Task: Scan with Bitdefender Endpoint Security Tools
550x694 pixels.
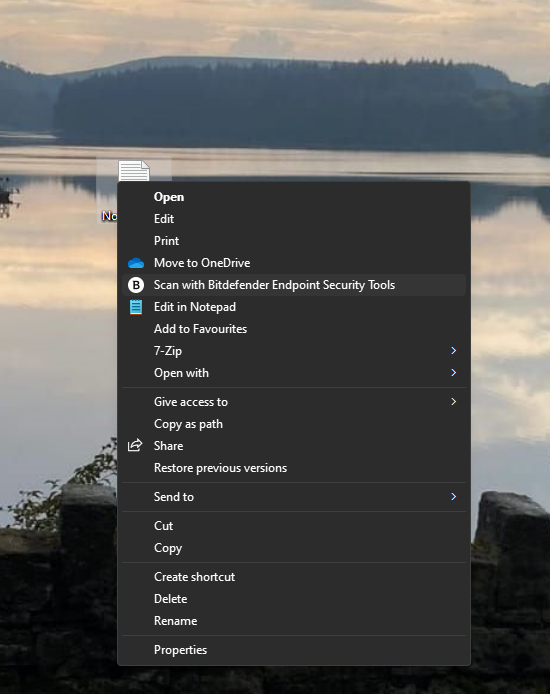Action: 294,285
